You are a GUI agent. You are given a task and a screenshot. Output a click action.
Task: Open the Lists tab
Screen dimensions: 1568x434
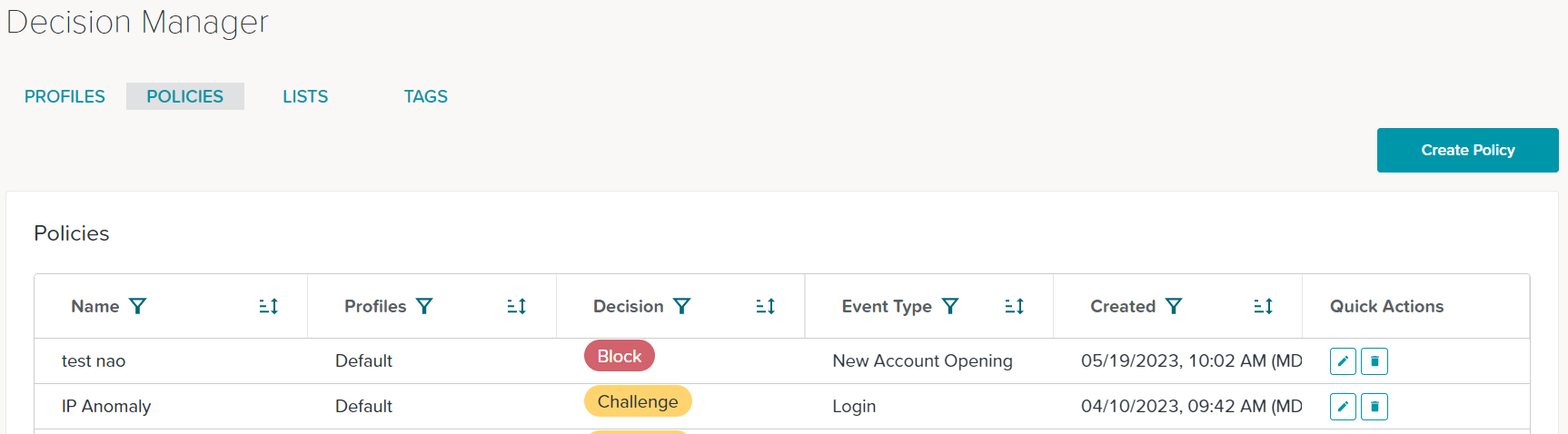coord(305,96)
